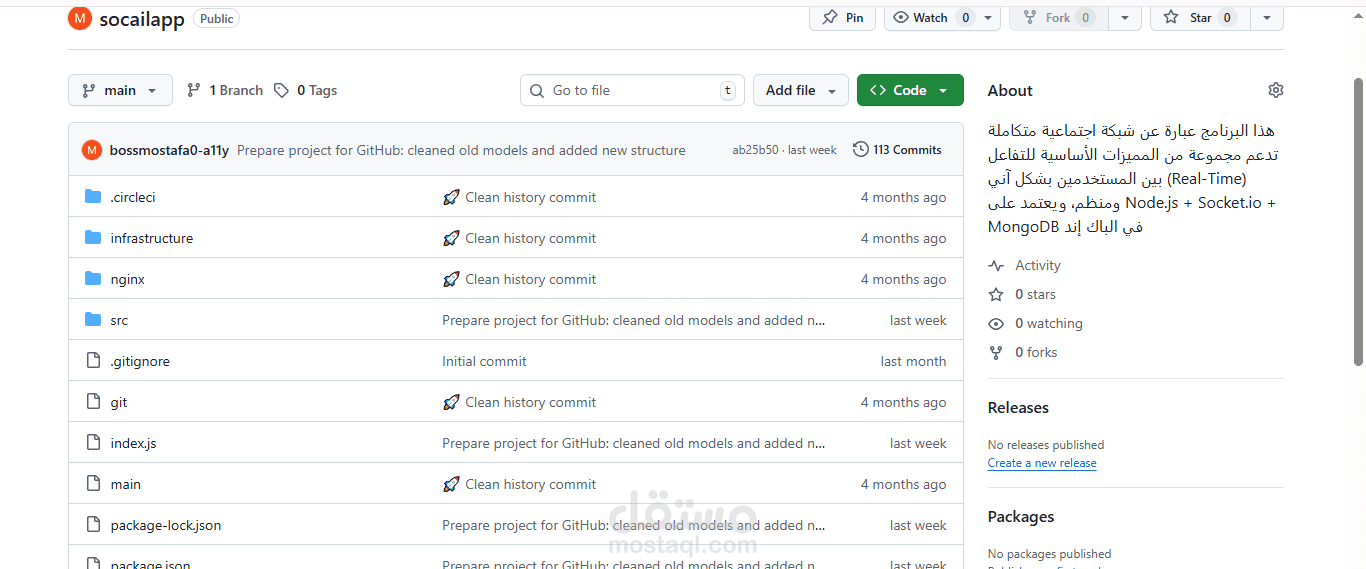Click the rocket emoji in infrastructure row
The height and width of the screenshot is (569, 1366).
pos(451,238)
